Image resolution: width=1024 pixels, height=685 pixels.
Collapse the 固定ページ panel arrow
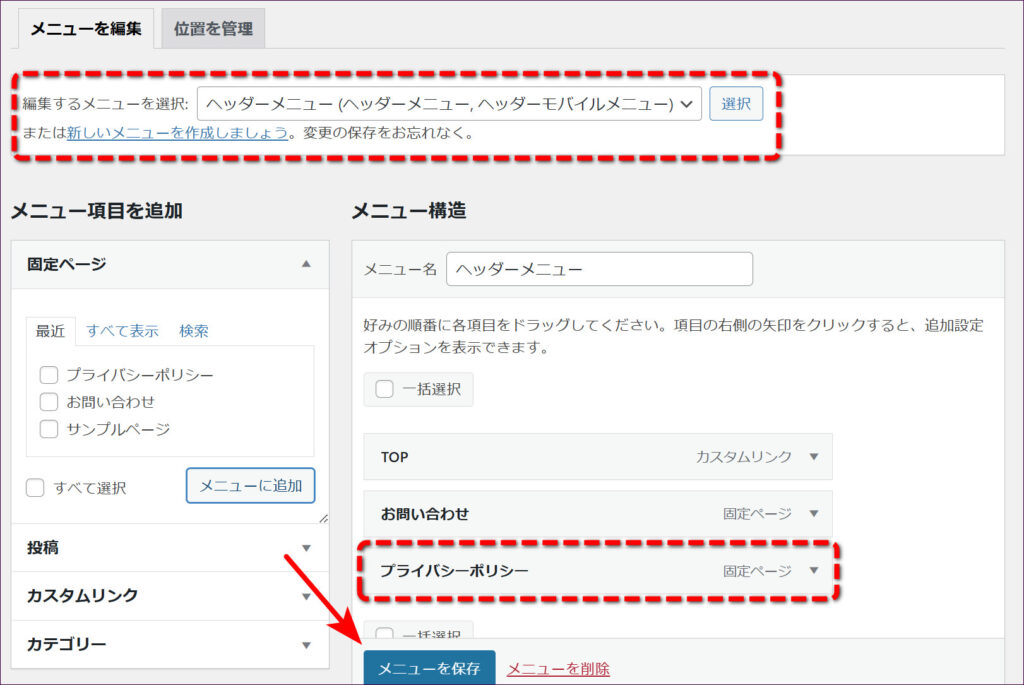pyautogui.click(x=306, y=264)
